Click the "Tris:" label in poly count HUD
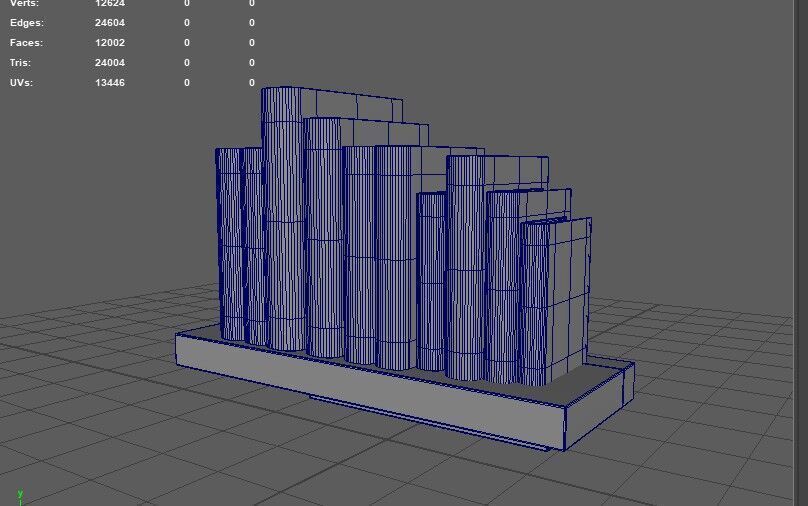 point(20,63)
